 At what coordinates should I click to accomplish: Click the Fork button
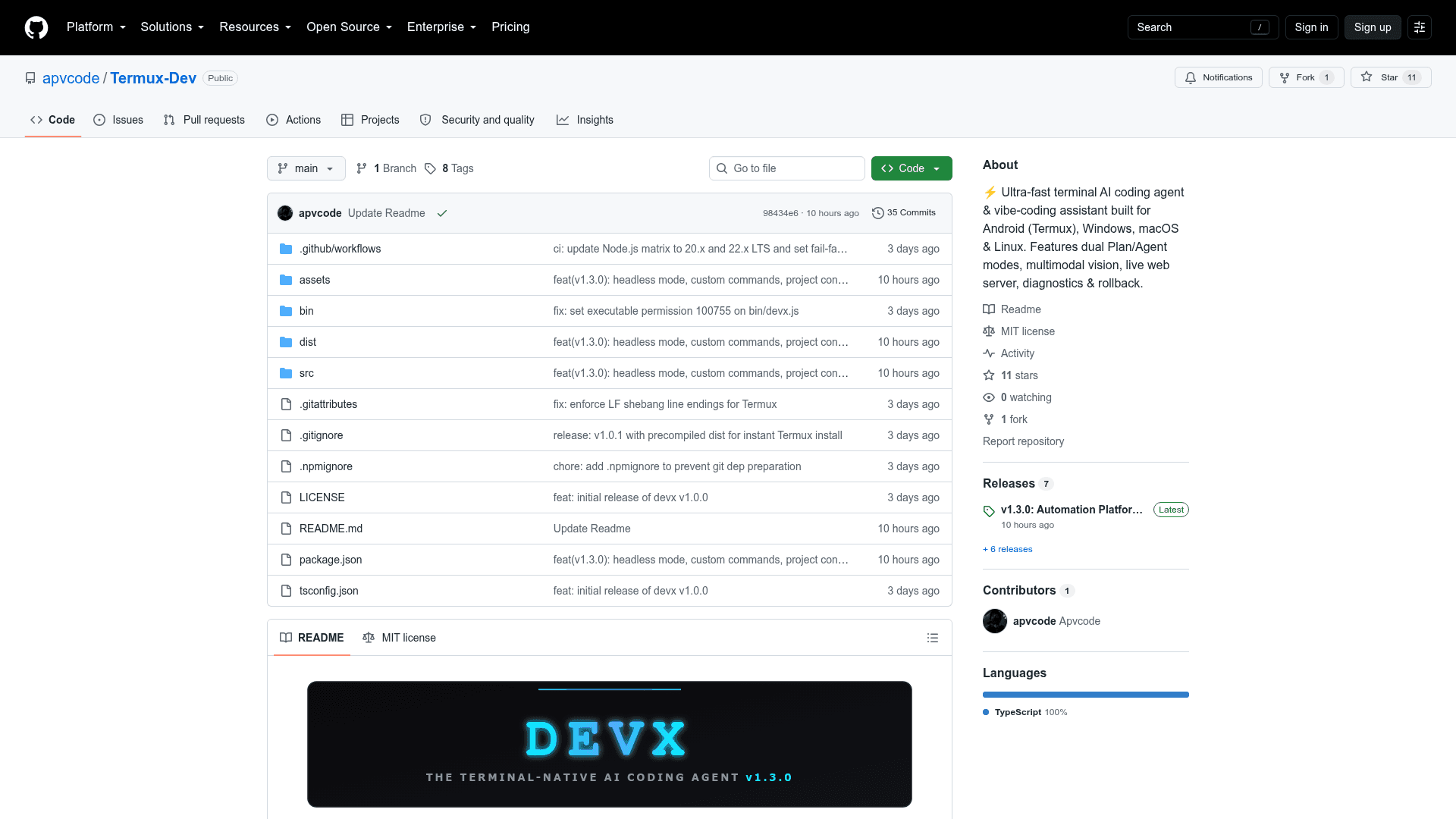coord(1307,77)
